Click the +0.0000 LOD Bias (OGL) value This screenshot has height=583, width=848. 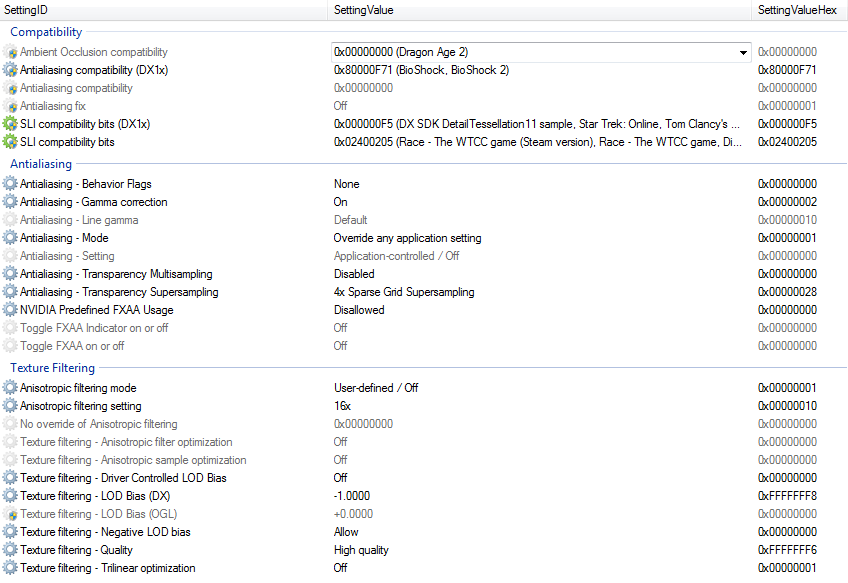(354, 514)
